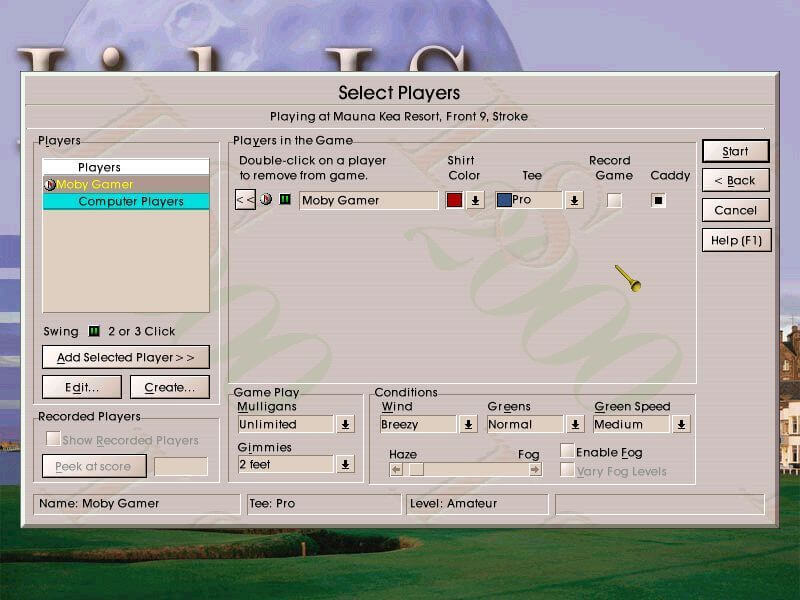The height and width of the screenshot is (600, 800).
Task: Click the green Swing icon under Players list
Action: pos(94,331)
